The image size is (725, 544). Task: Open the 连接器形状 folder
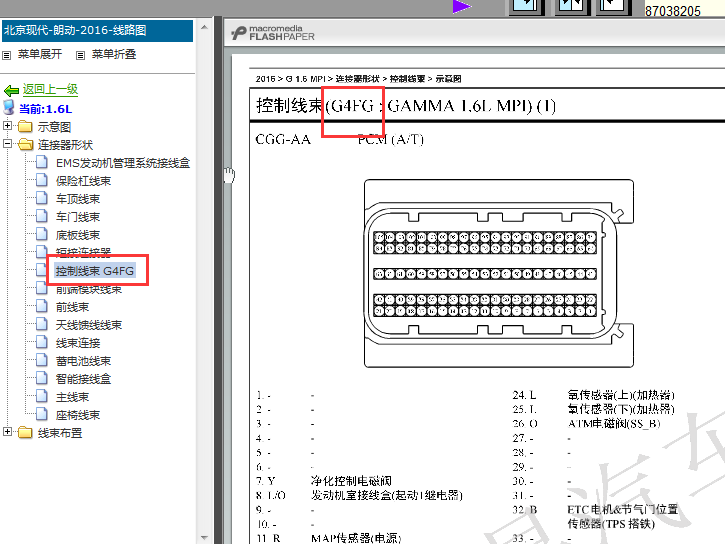pyautogui.click(x=65, y=145)
